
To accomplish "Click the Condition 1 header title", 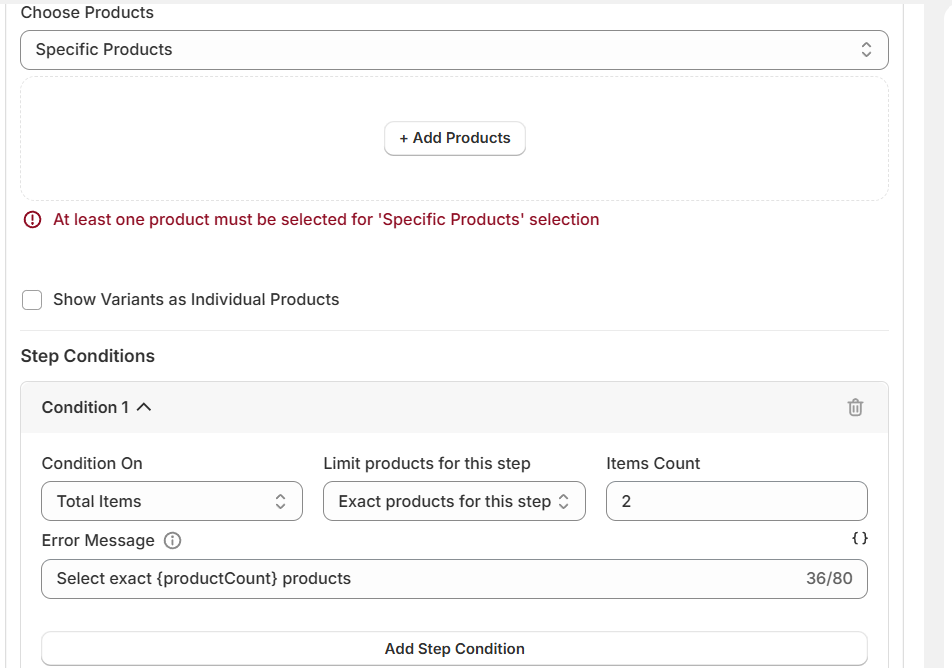I will (85, 407).
